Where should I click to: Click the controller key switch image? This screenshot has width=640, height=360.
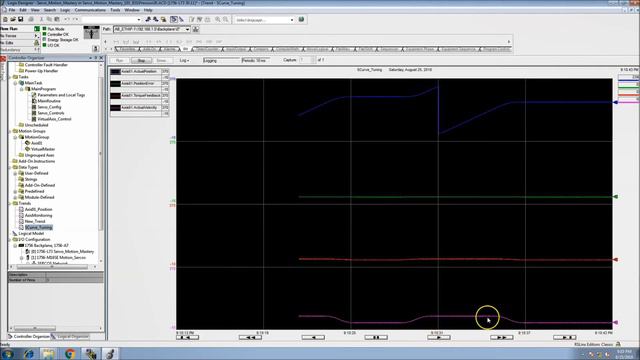[91, 33]
